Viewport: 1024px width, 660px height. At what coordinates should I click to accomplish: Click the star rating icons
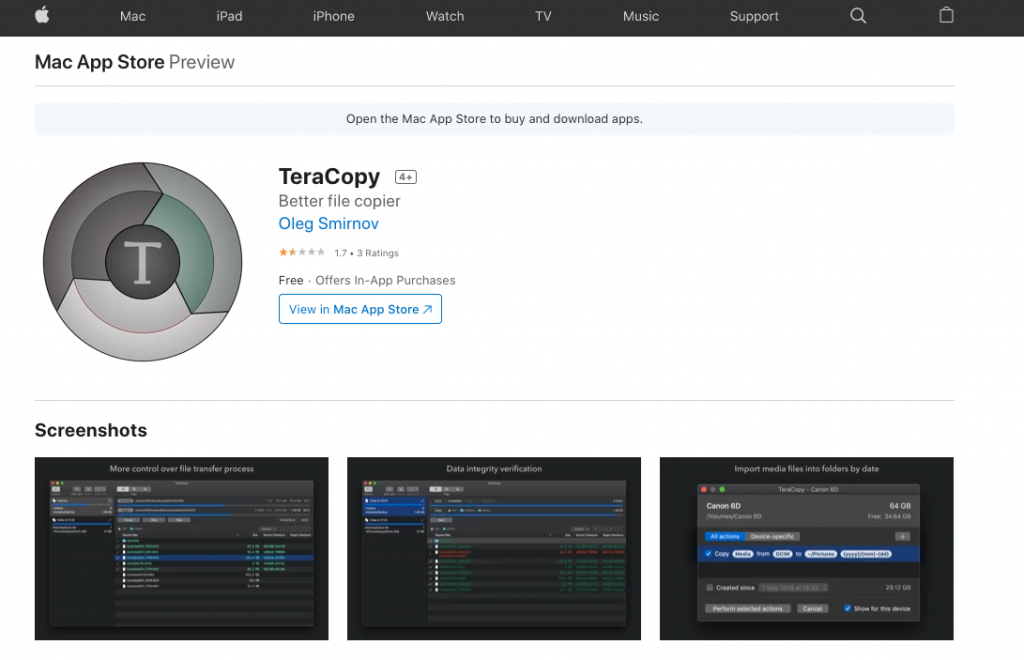coord(302,252)
